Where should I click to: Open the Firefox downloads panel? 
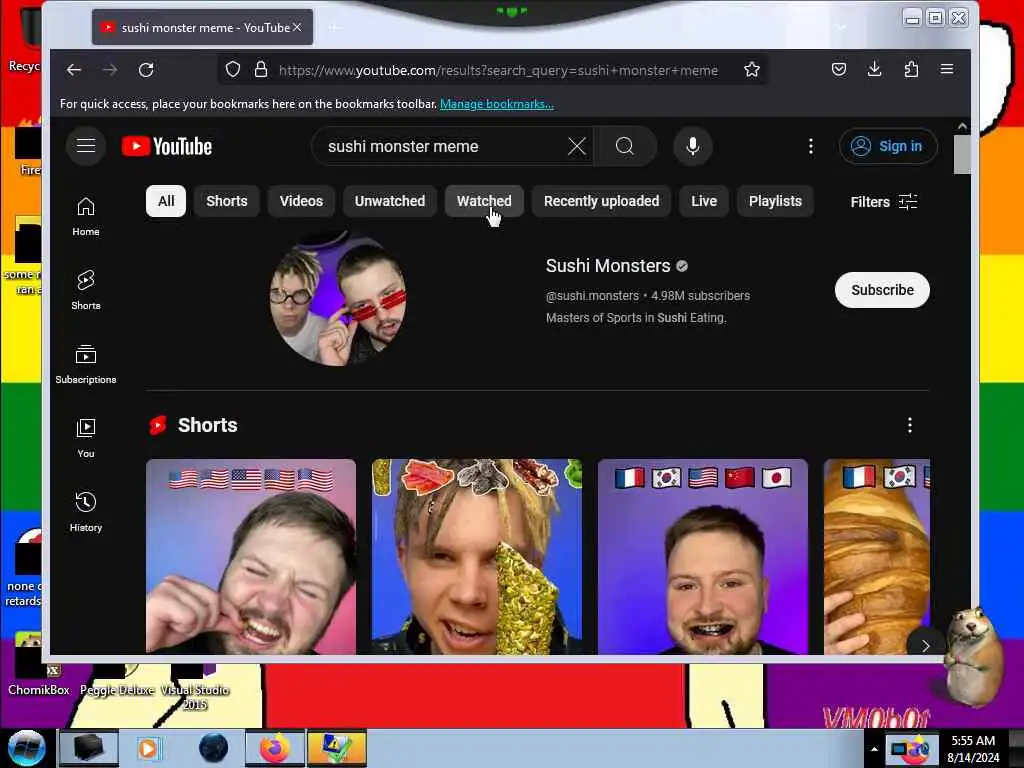(x=874, y=69)
